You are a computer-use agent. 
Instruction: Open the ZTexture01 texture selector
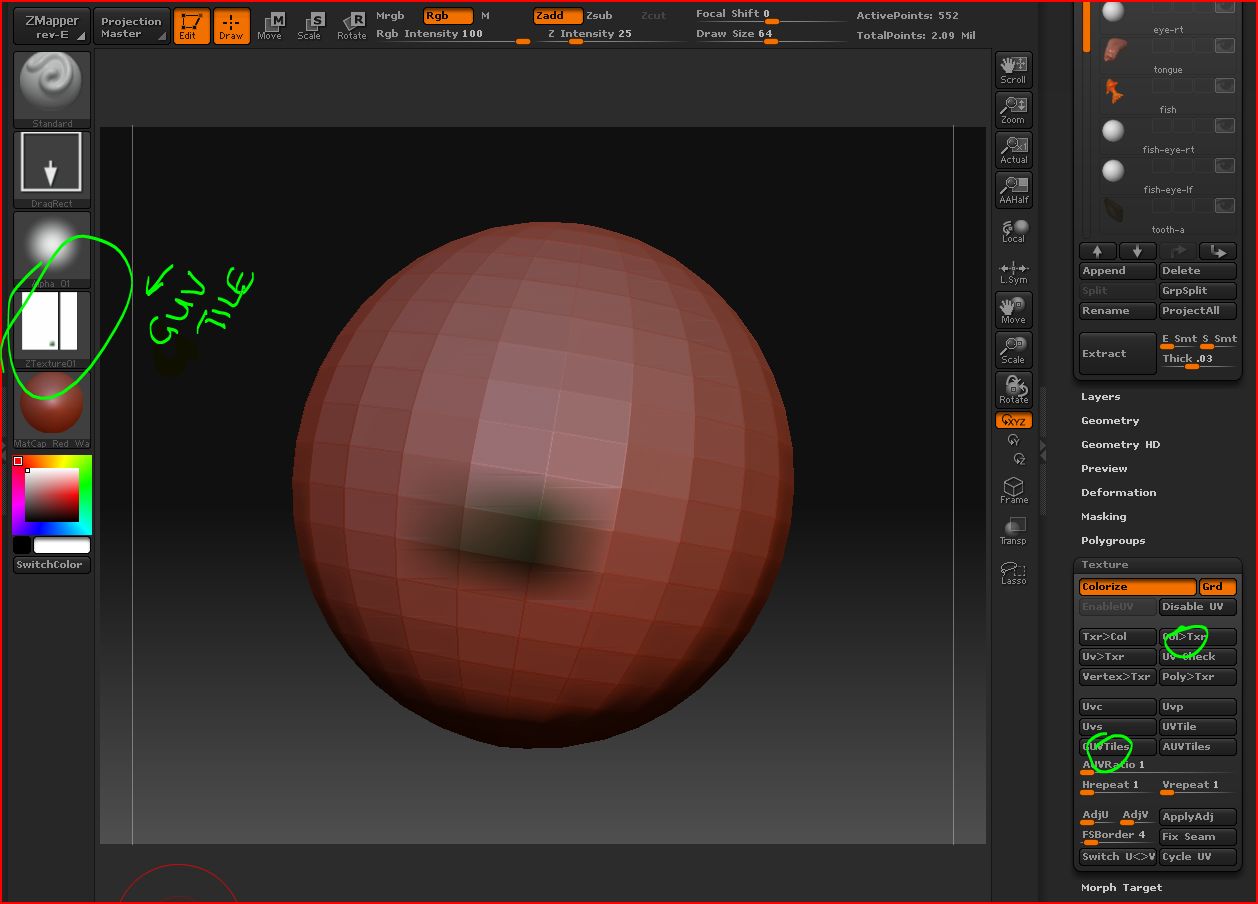point(52,330)
